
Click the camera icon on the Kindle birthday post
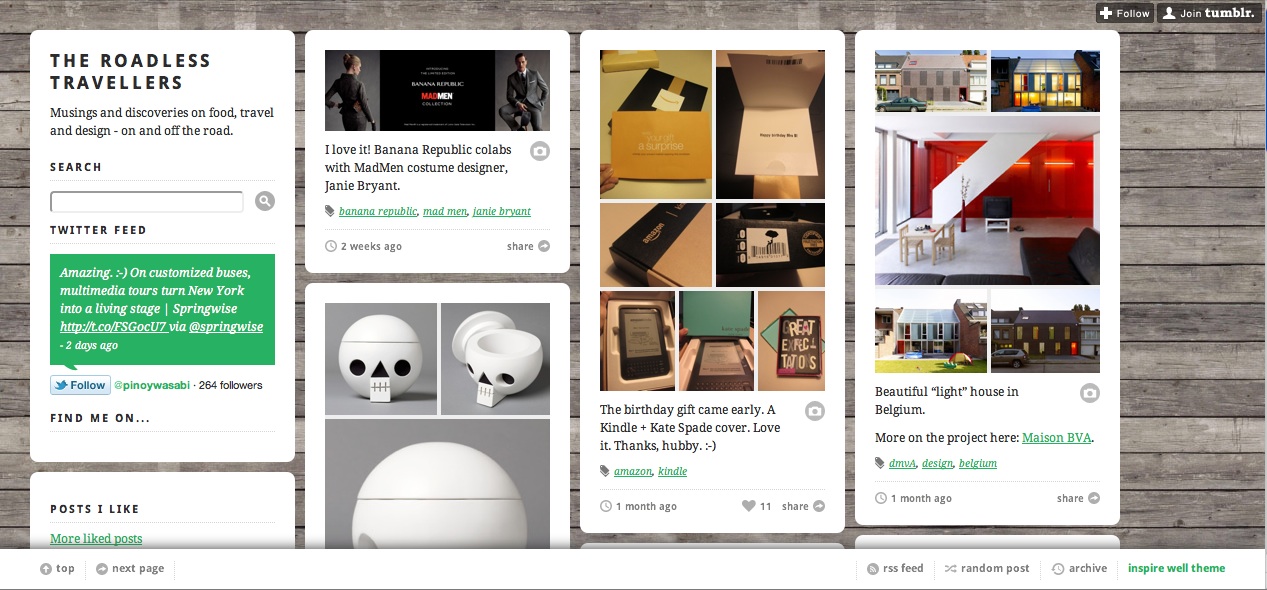click(815, 411)
